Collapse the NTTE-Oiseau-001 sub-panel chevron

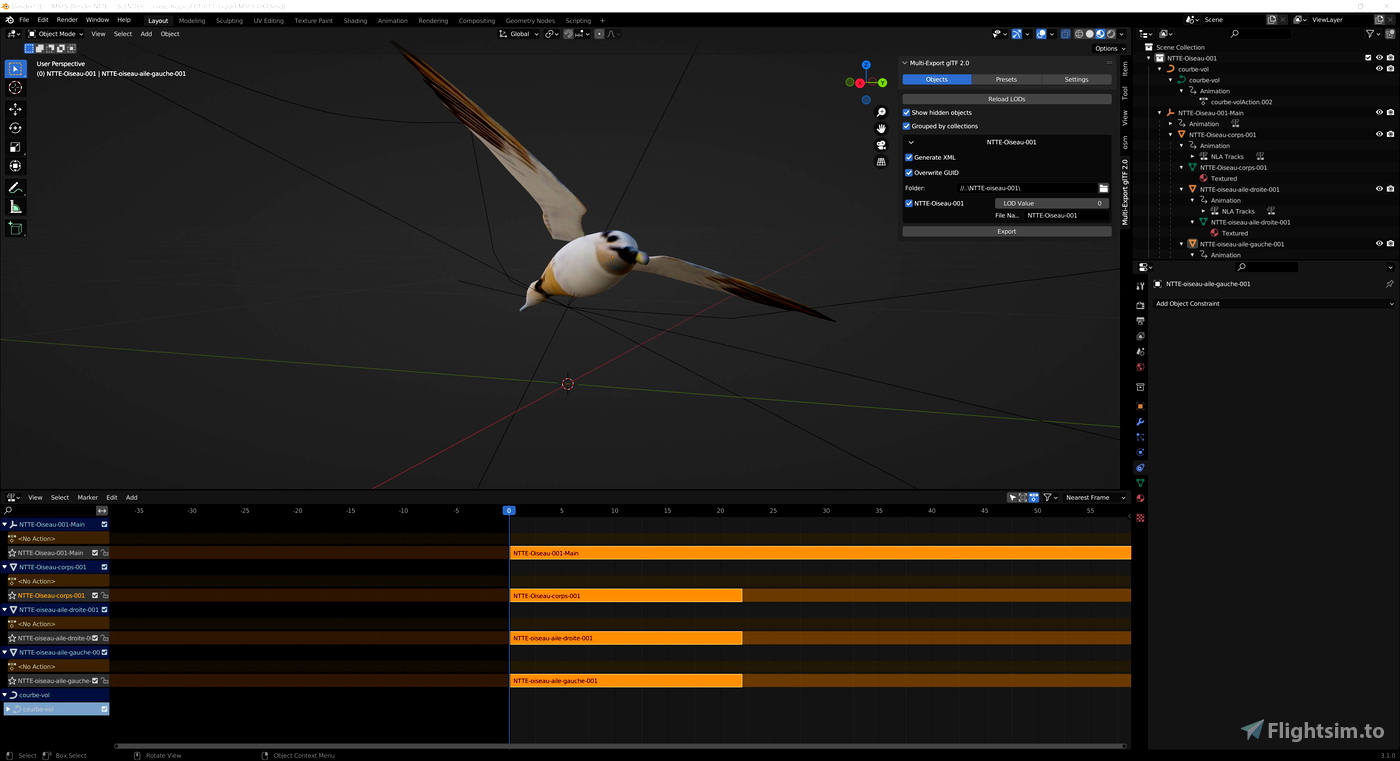(x=911, y=142)
